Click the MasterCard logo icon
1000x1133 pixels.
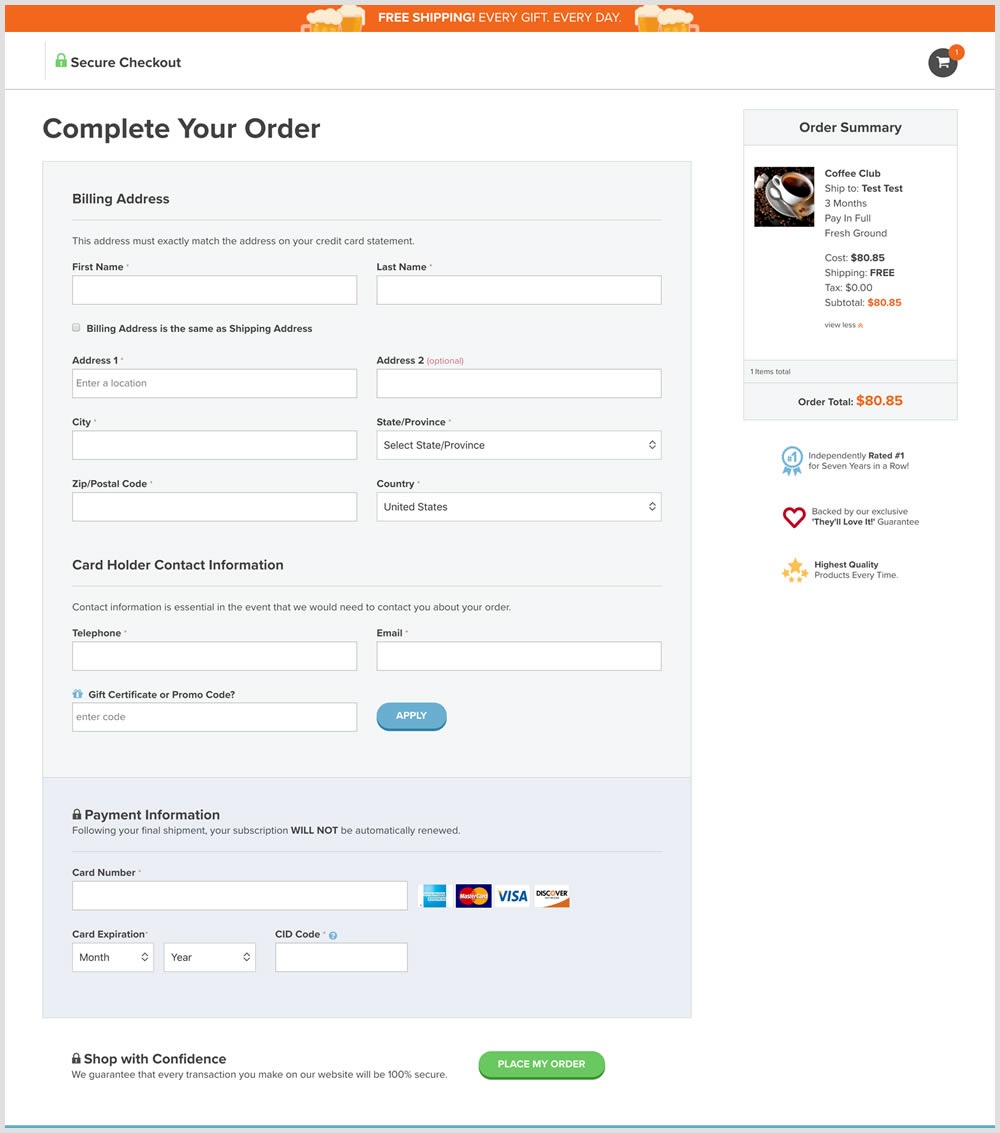coord(473,896)
